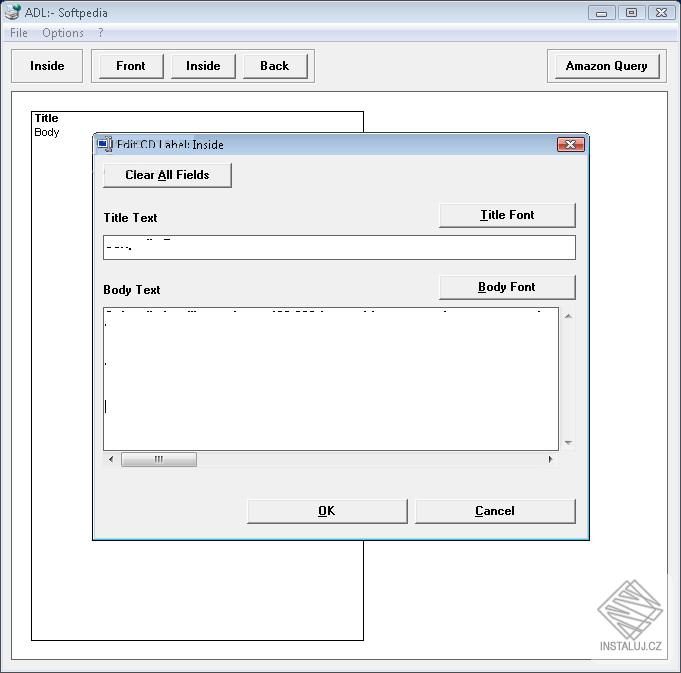Maximize the ADL main window
The image size is (681, 673).
[631, 13]
